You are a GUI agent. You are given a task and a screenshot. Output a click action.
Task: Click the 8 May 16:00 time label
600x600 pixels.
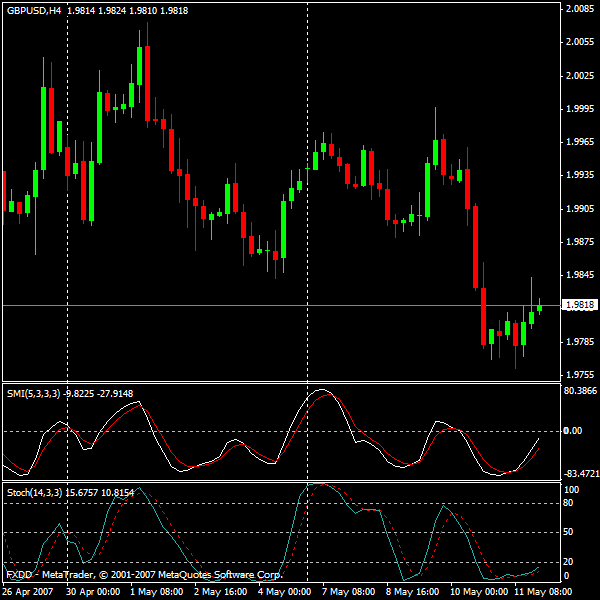tap(412, 592)
